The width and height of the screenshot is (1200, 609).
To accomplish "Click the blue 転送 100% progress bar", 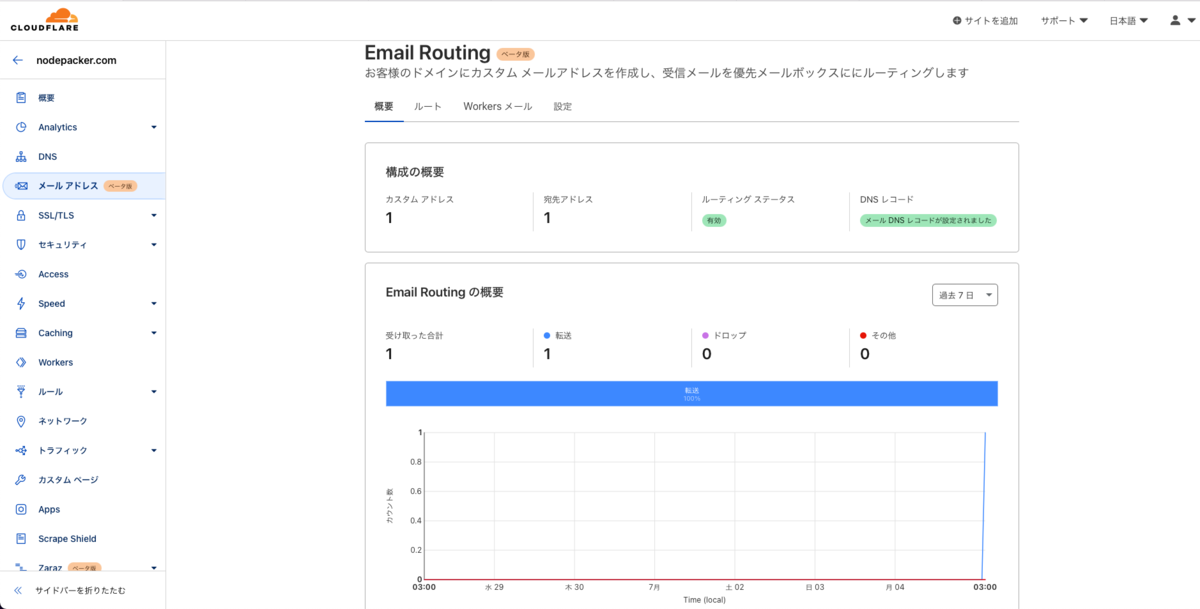I will coord(692,393).
